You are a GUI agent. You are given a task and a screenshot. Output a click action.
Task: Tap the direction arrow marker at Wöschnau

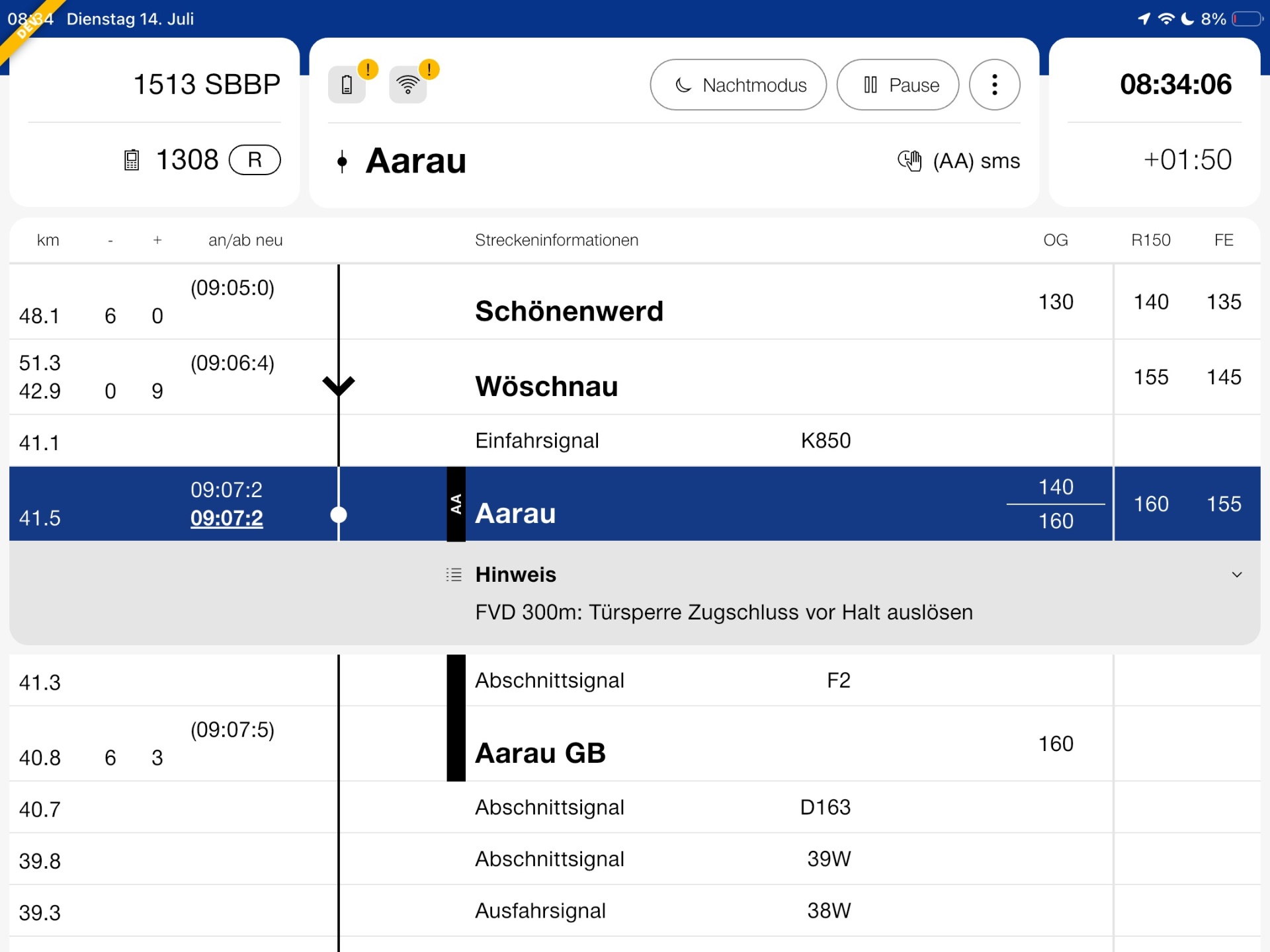coord(339,385)
